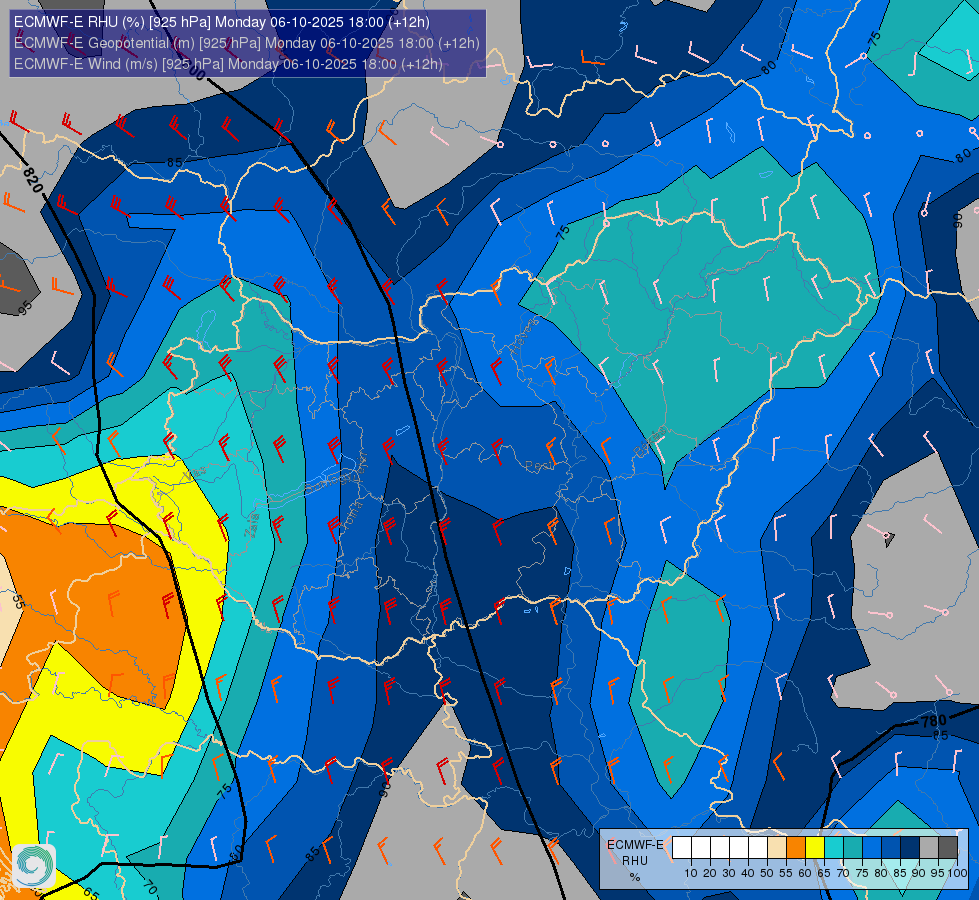Select the cyan 65-70% legend swatch

click(x=834, y=848)
